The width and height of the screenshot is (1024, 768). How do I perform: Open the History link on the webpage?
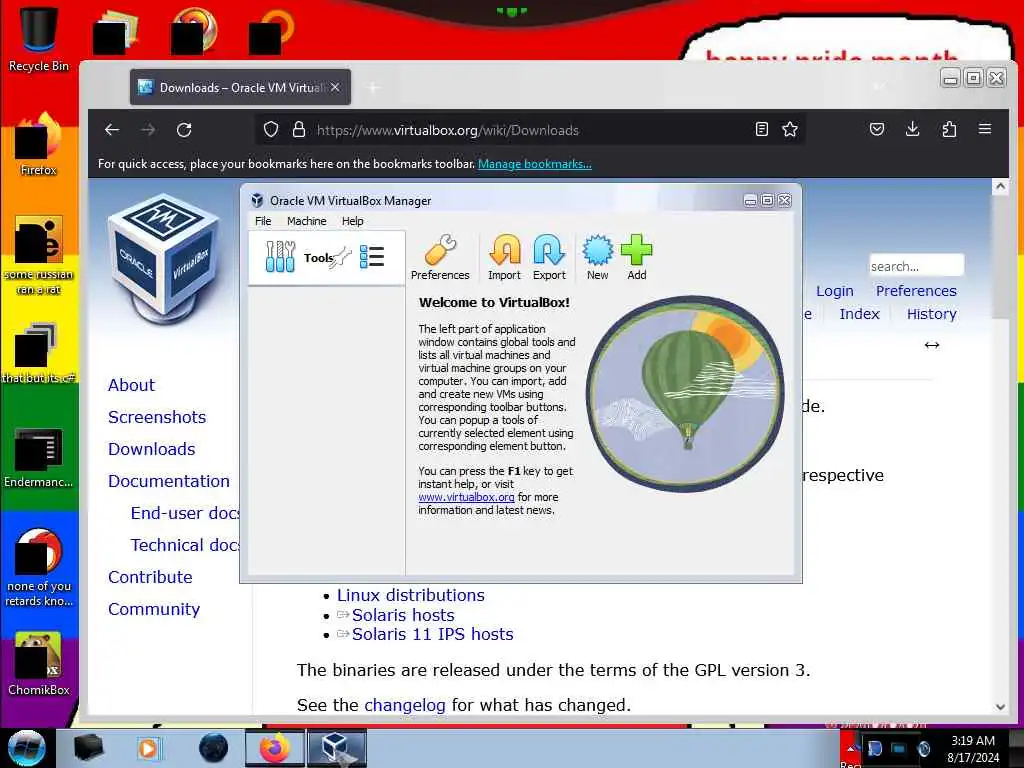tap(931, 313)
